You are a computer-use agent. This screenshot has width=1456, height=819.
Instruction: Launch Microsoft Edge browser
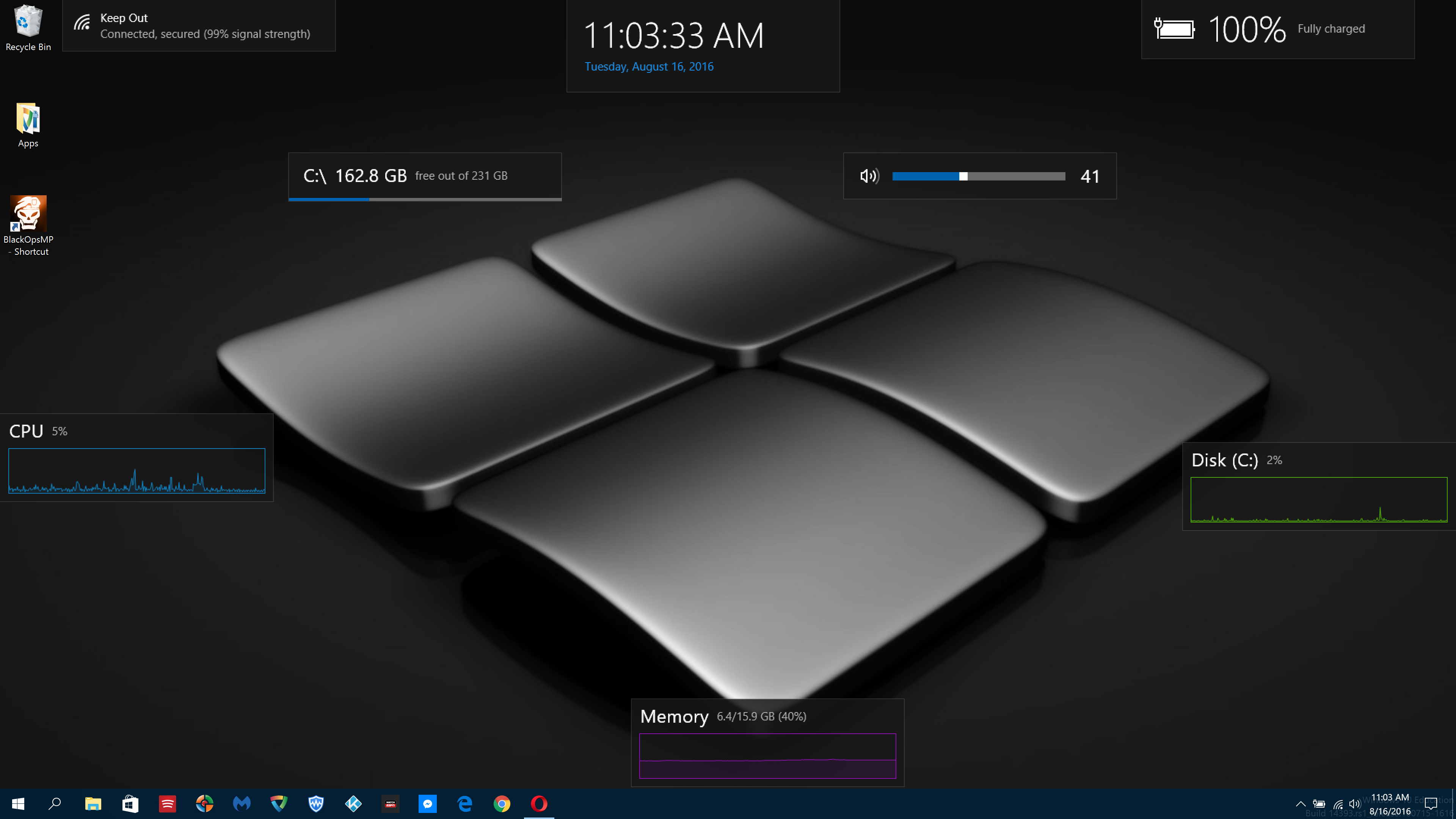point(464,803)
